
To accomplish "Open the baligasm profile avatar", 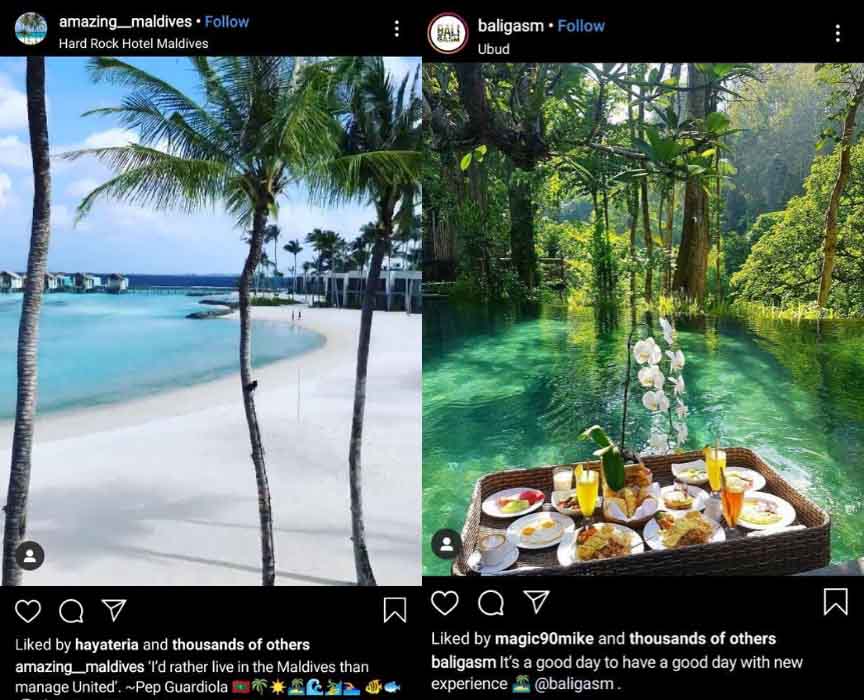I will (x=447, y=33).
